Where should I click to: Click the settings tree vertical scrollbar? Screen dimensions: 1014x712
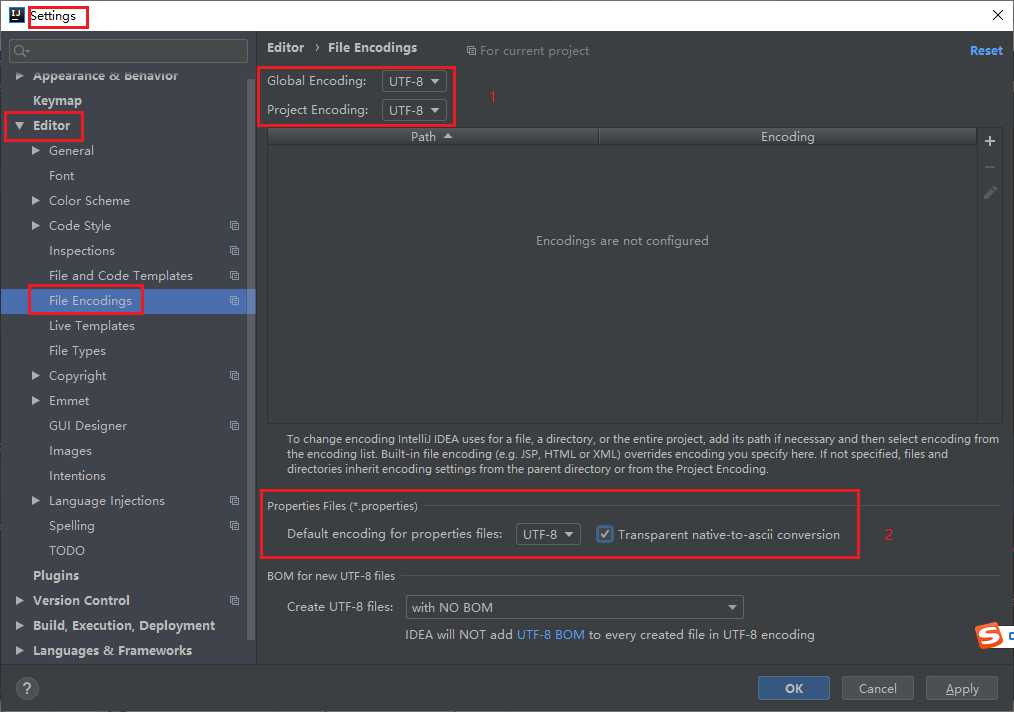[x=251, y=359]
